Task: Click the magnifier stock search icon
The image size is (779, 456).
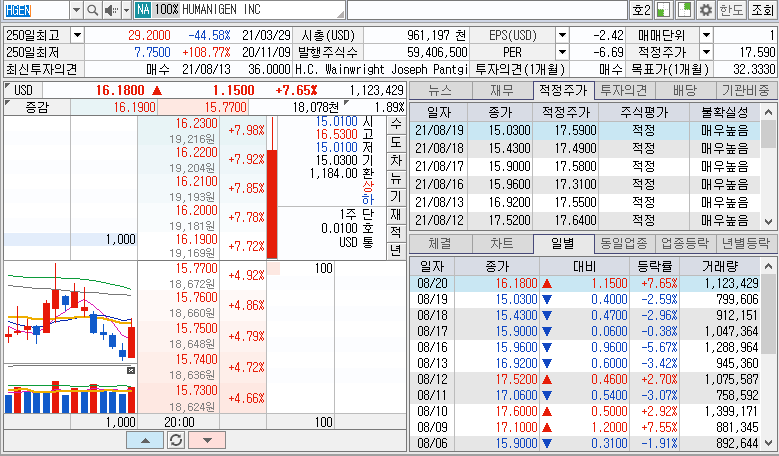Action: click(92, 10)
